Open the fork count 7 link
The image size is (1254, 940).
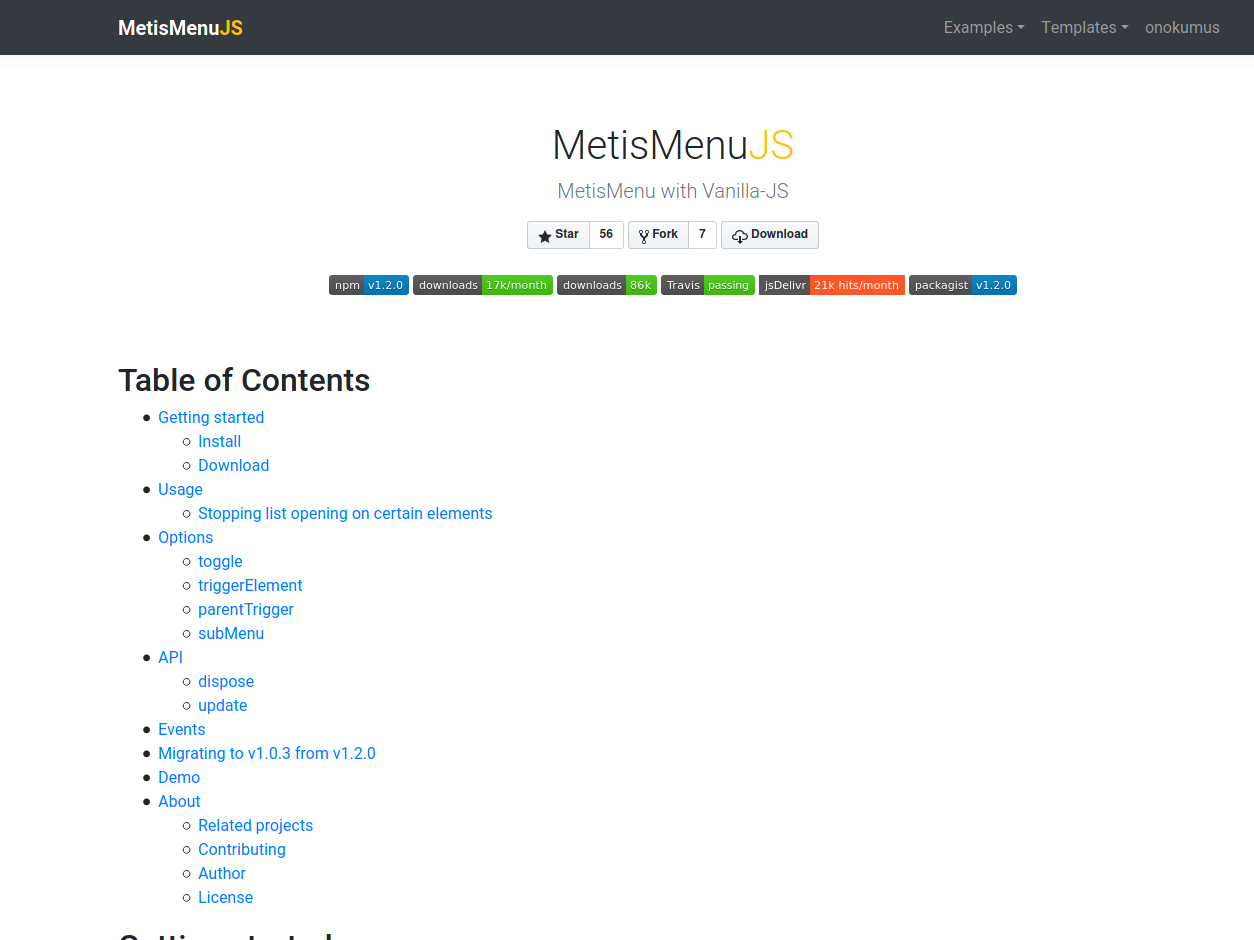(702, 235)
